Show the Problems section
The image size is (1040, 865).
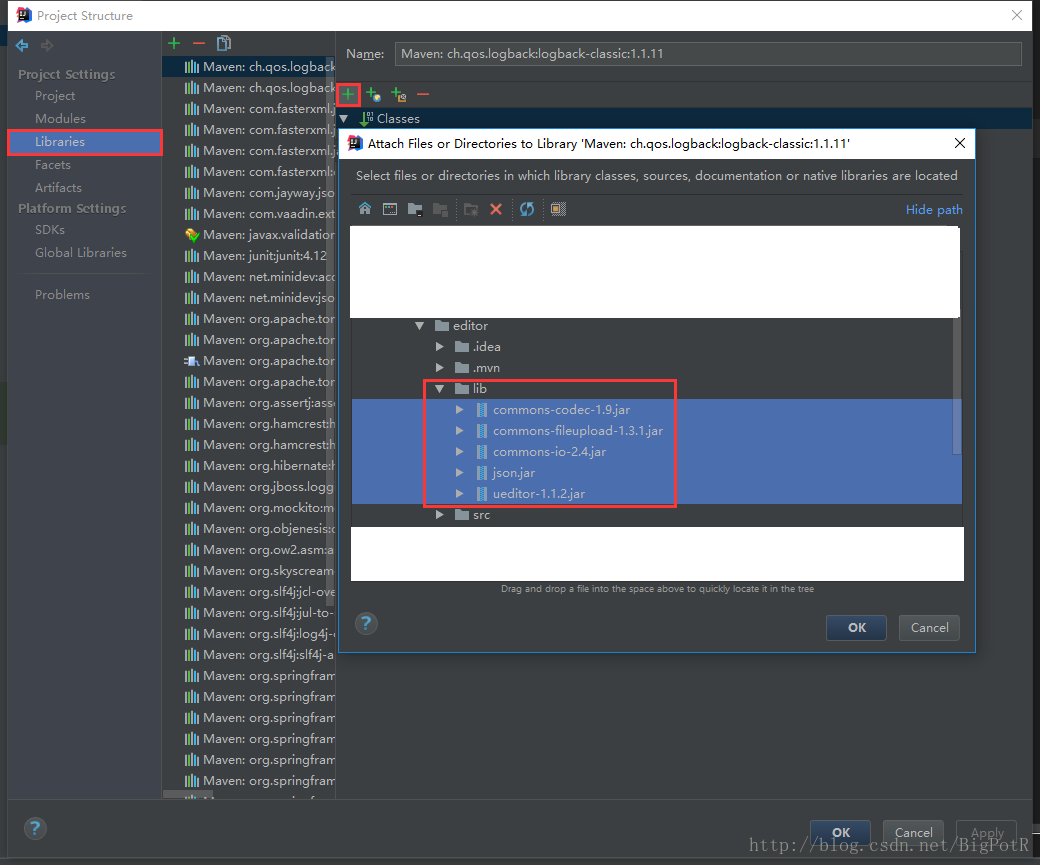(62, 295)
